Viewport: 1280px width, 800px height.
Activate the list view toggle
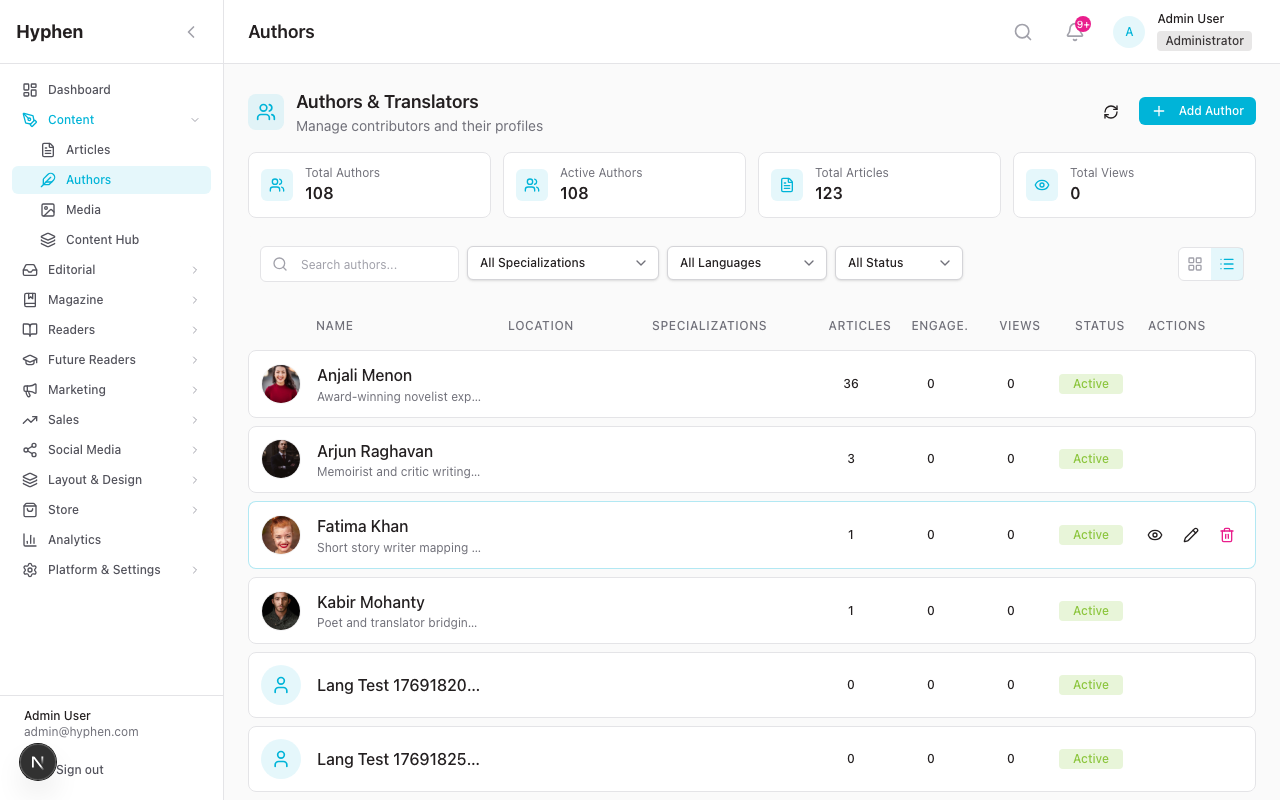click(1227, 264)
